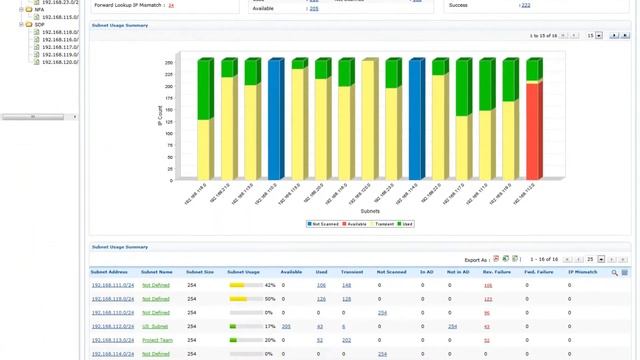This screenshot has width=640, height=360.
Task: Open Transient count 202 for 192.168.113.0/24
Action: (x=347, y=340)
